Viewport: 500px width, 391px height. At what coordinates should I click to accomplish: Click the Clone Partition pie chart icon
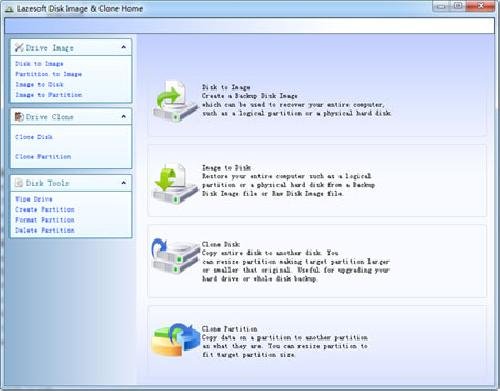point(176,339)
